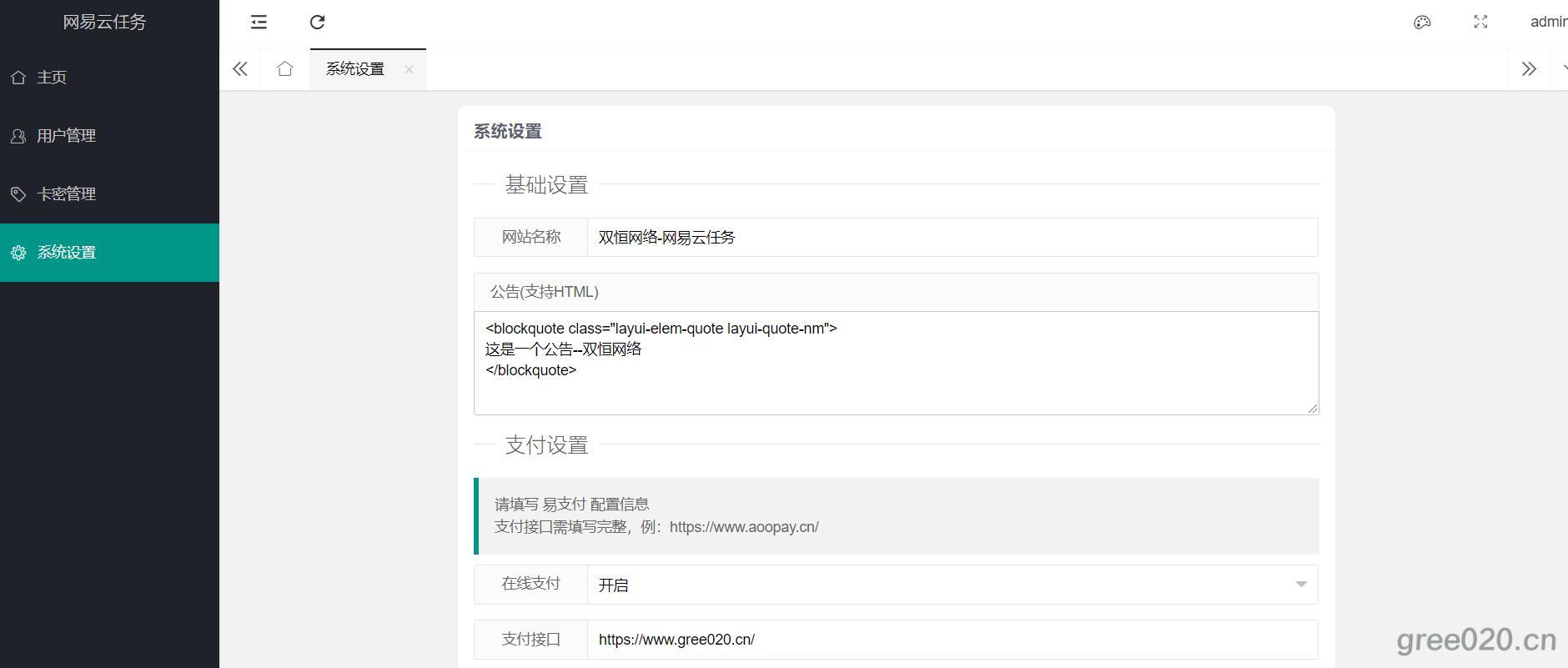The image size is (1568, 668).
Task: Open the 在线支付 dropdown
Action: coord(952,585)
